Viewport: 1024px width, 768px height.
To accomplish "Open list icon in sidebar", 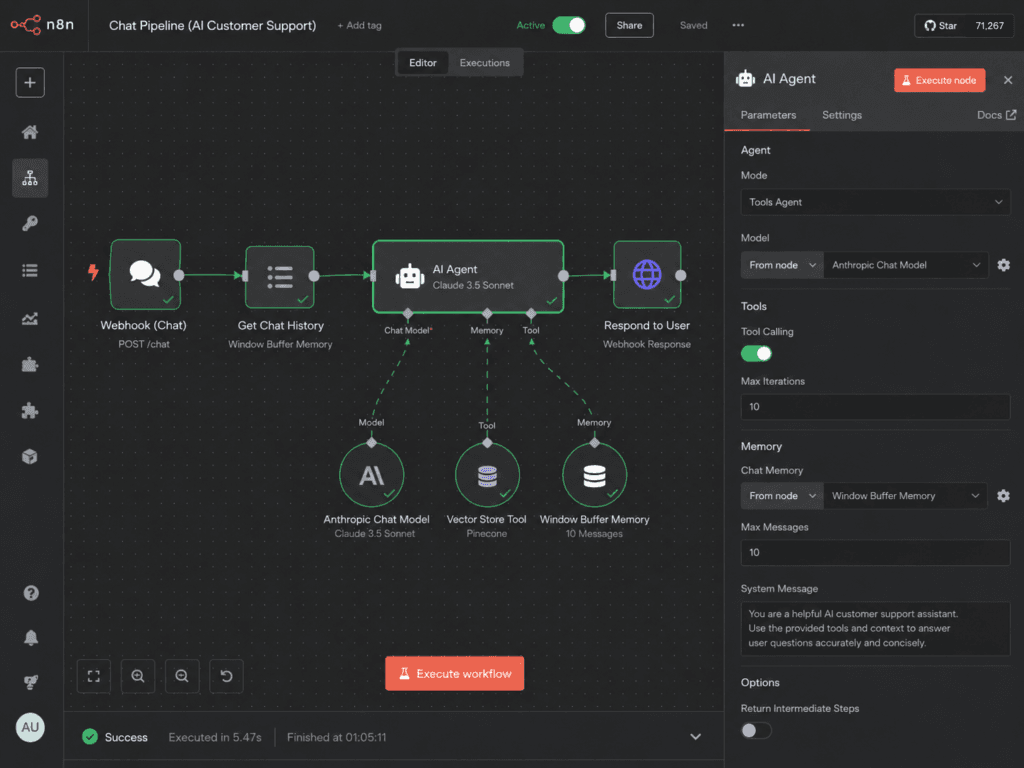I will 30,270.
